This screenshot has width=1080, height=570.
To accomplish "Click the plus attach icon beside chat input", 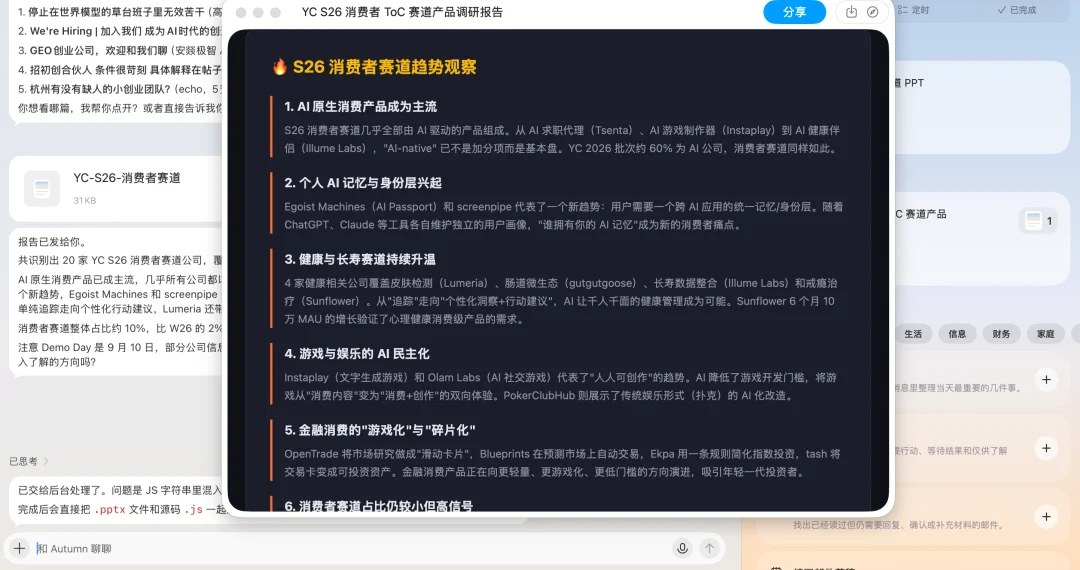I will click(19, 548).
